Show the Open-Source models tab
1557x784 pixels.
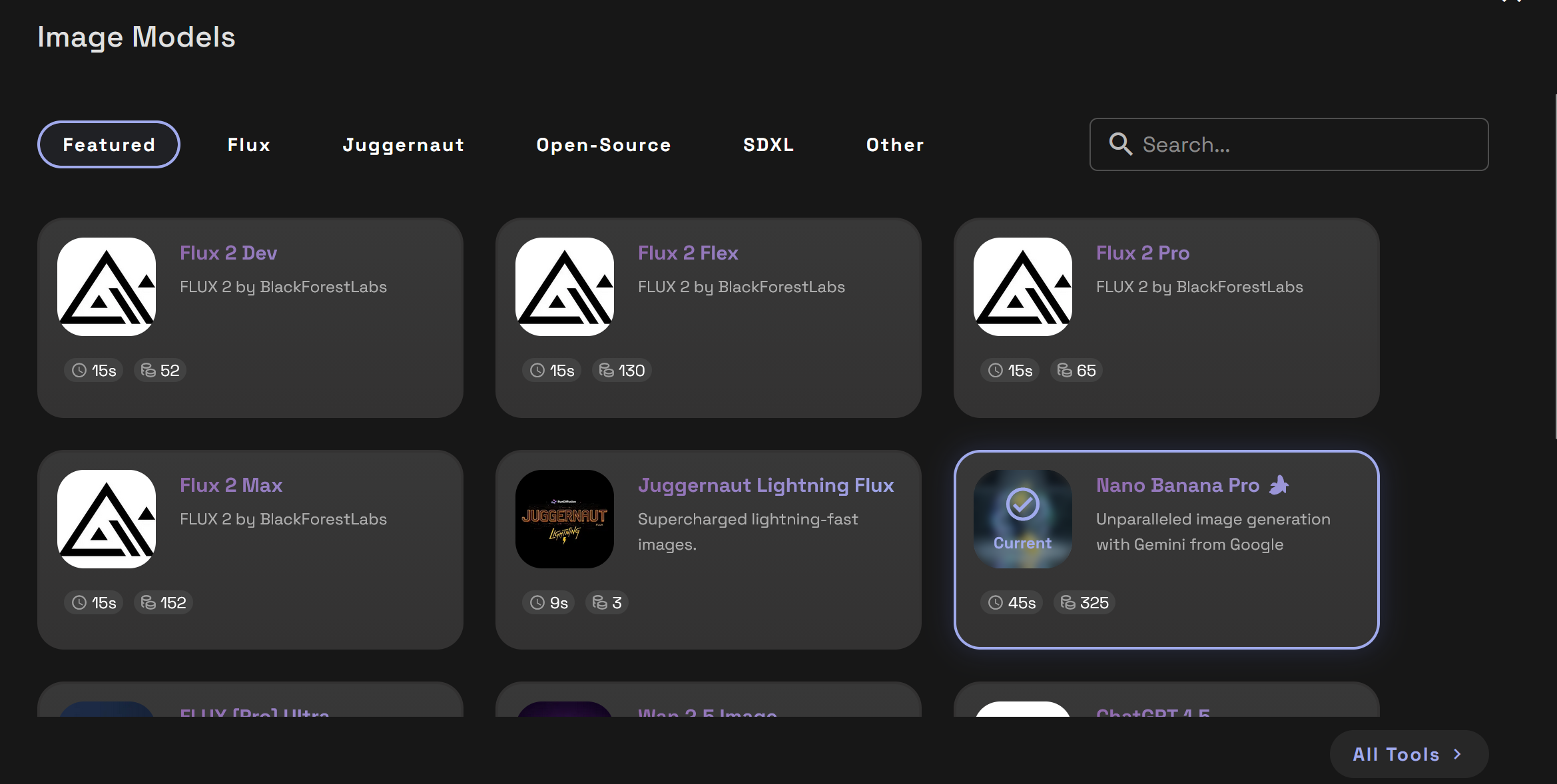pyautogui.click(x=604, y=144)
